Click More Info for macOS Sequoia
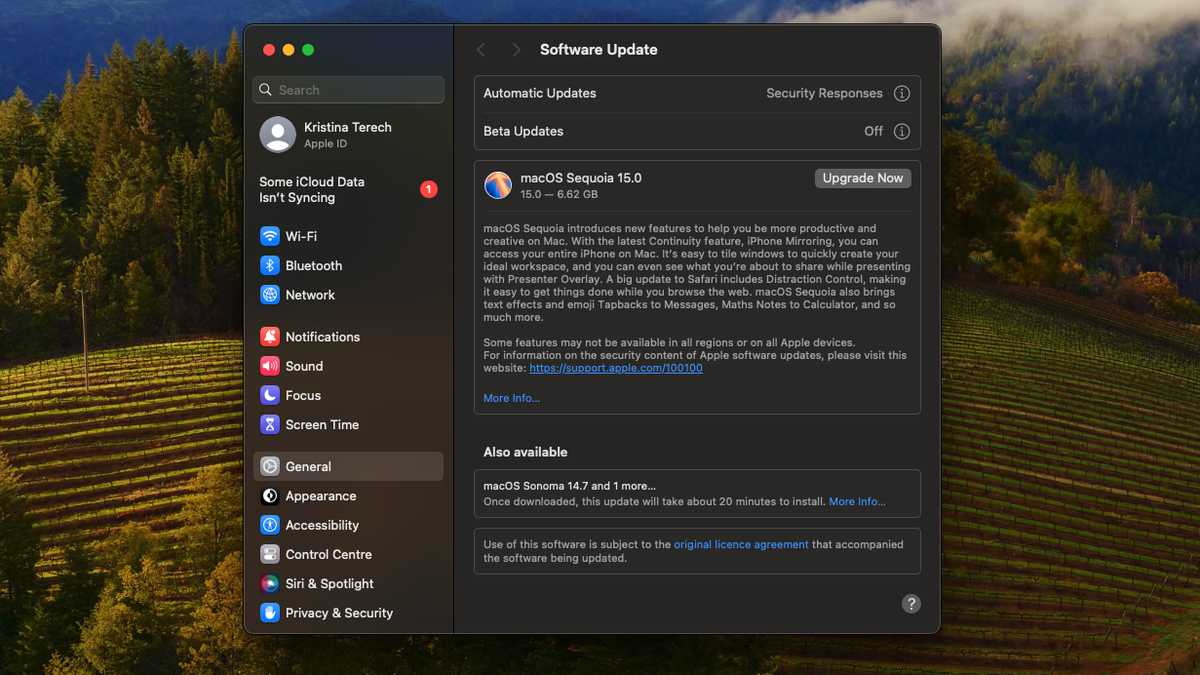 pos(511,397)
